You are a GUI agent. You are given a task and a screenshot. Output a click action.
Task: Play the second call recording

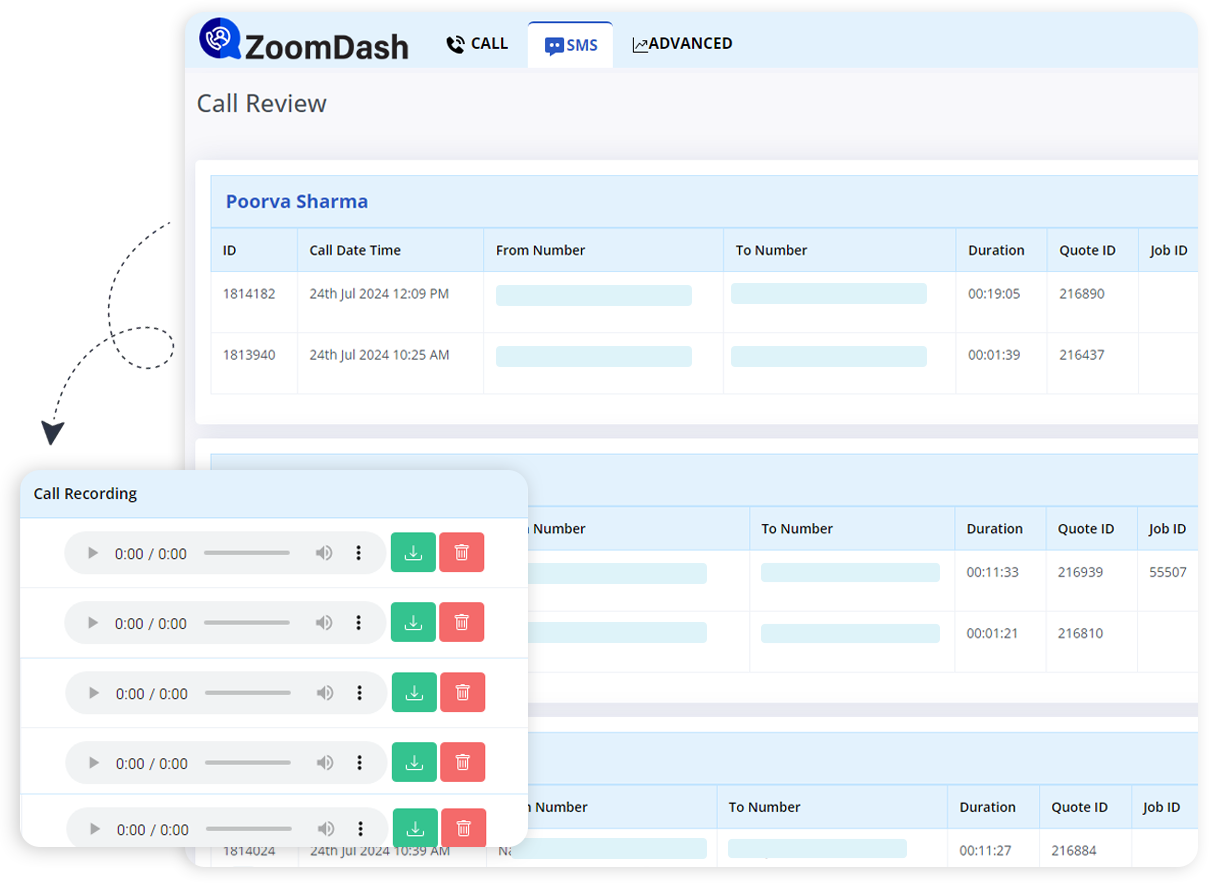93,623
